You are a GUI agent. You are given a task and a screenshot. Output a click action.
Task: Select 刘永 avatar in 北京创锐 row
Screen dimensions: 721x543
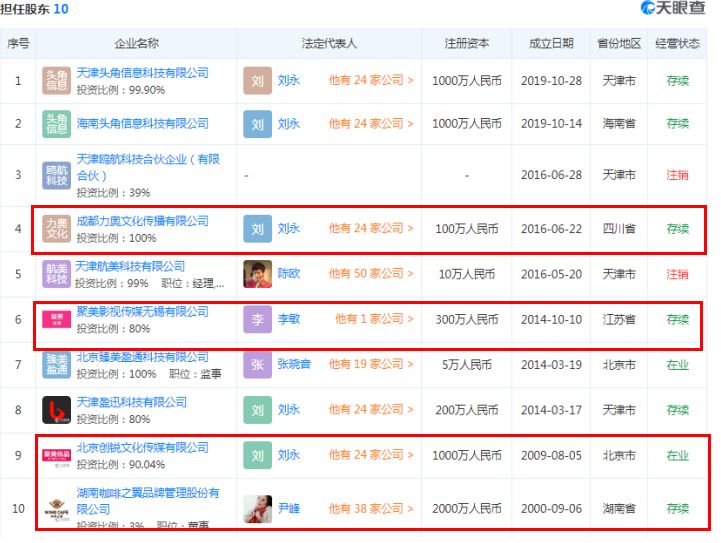[x=258, y=455]
